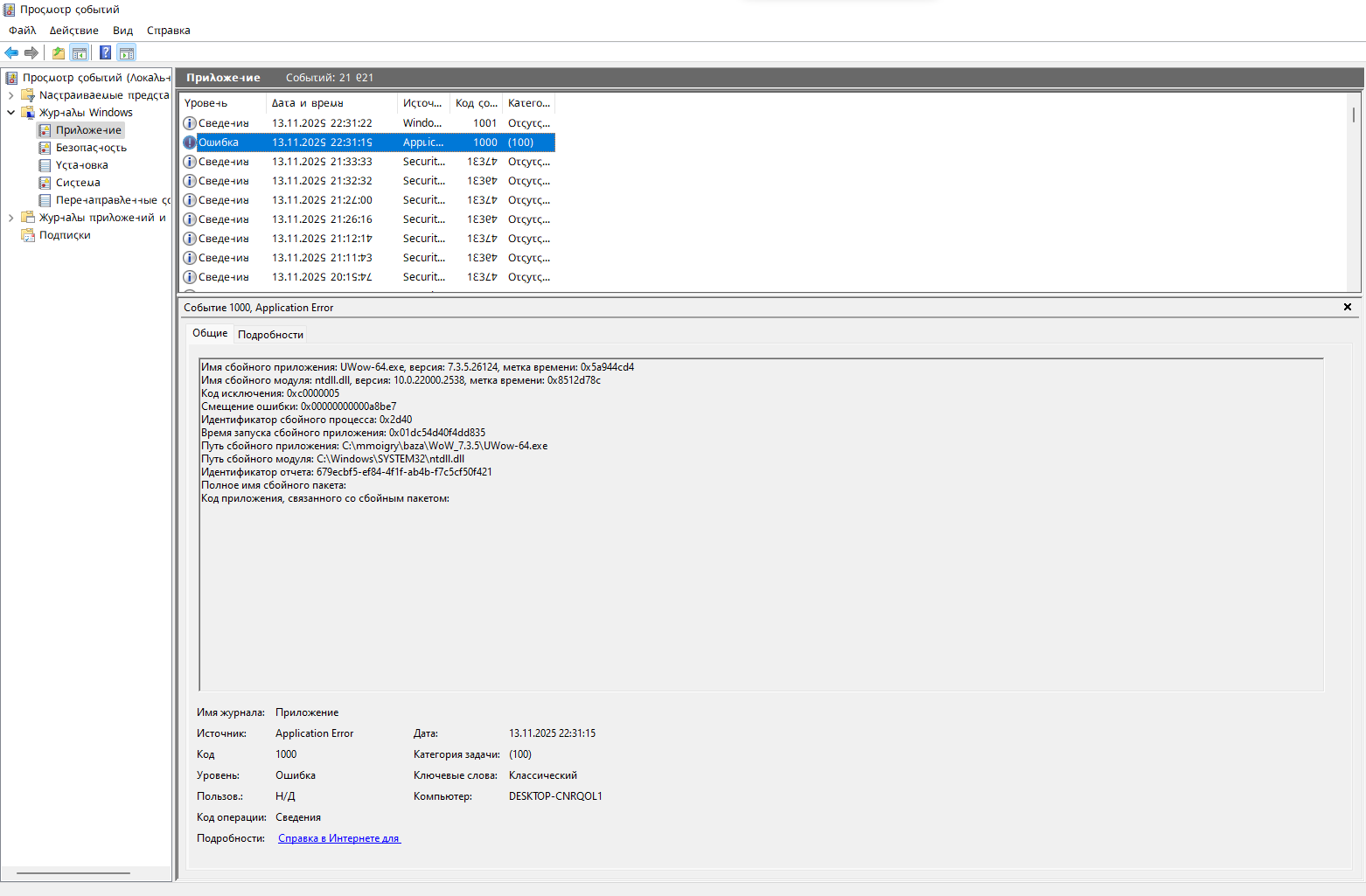Toggle the Show/Hide Console Tree button
Image resolution: width=1366 pixels, height=896 pixels.
coord(79,52)
